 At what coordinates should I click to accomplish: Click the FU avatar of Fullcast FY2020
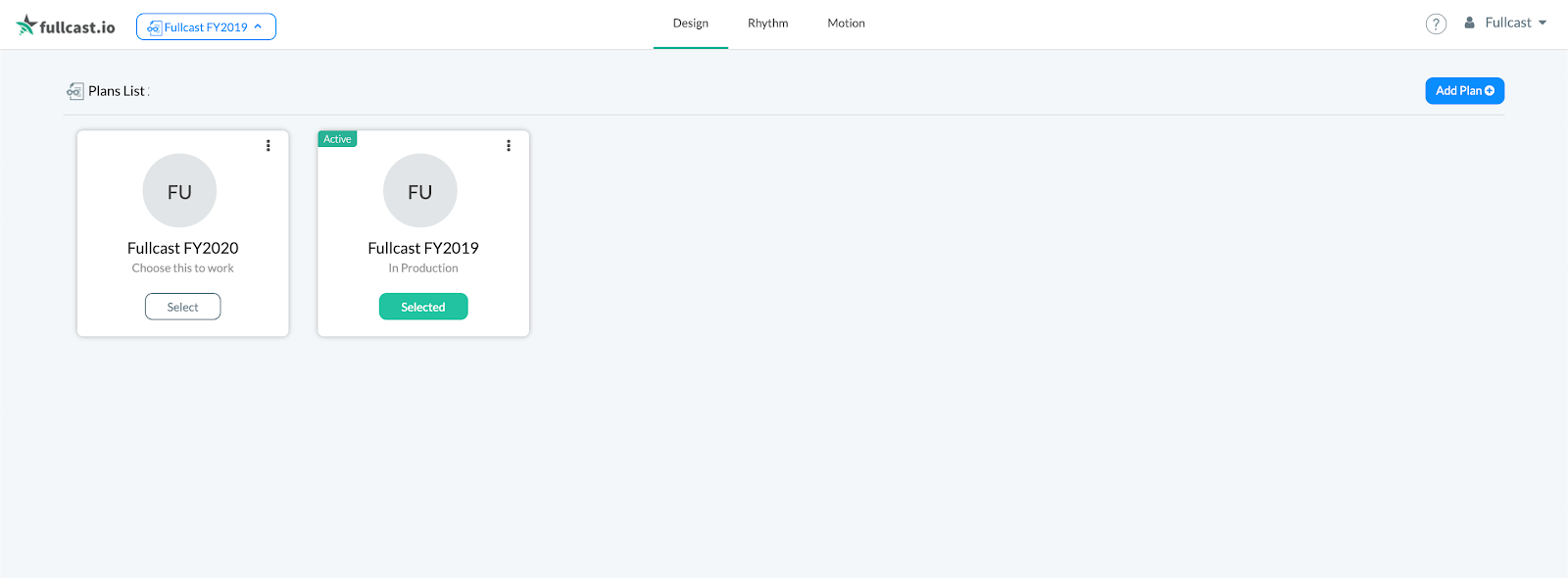pyautogui.click(x=179, y=191)
